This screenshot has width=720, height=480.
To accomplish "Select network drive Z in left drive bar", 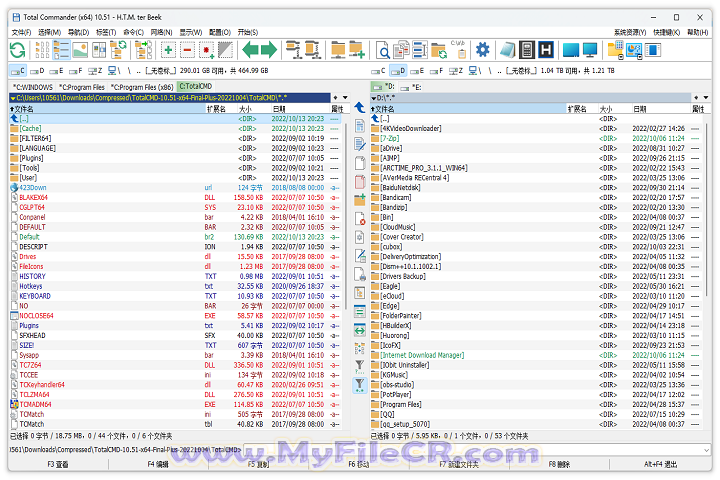I will (95, 71).
